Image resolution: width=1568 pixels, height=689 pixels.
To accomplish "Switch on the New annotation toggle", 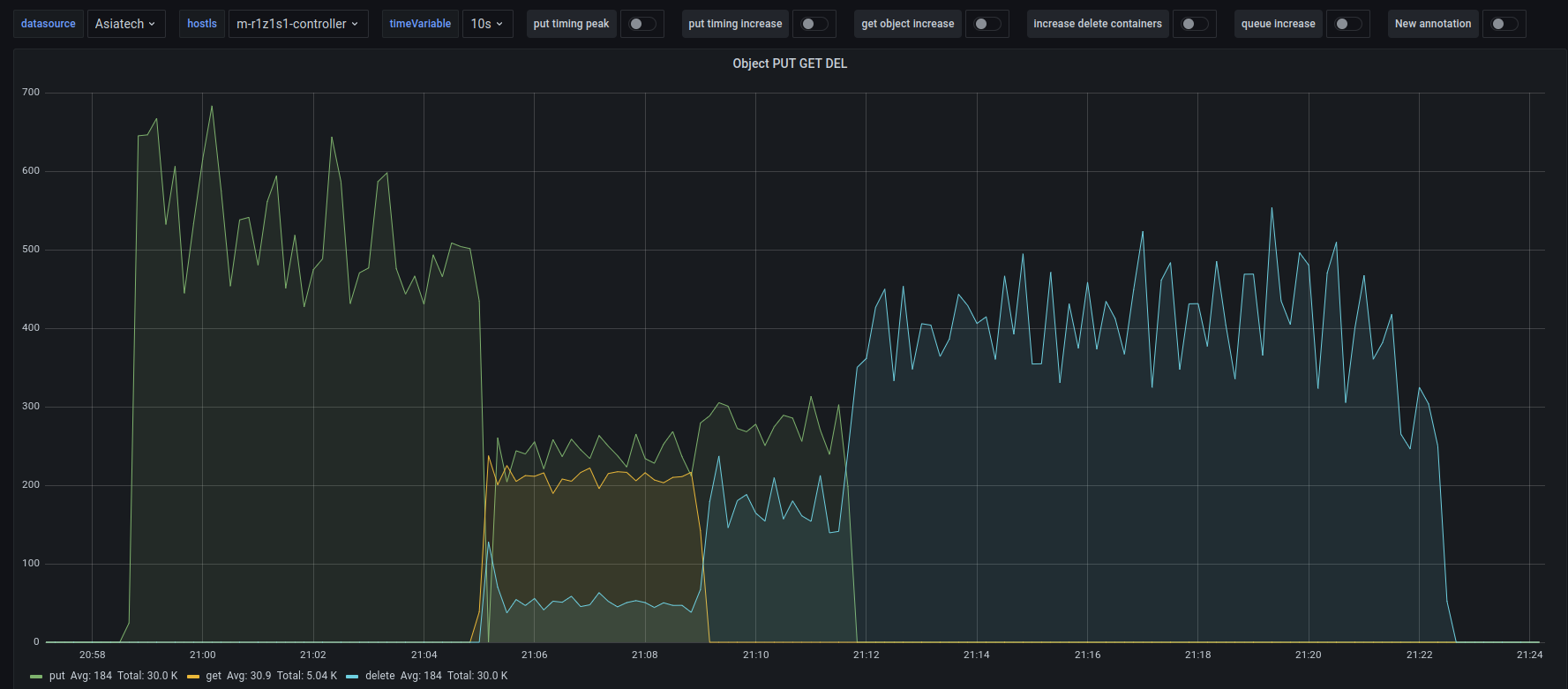I will 1504,24.
